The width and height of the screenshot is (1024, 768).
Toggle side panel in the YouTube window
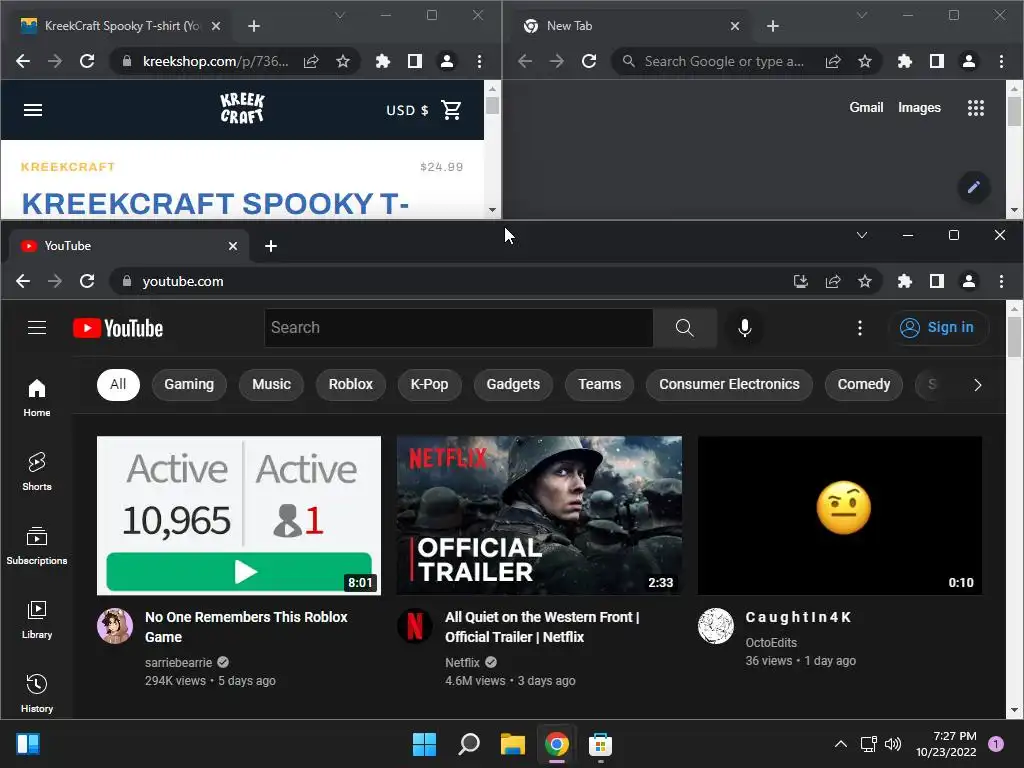936,281
